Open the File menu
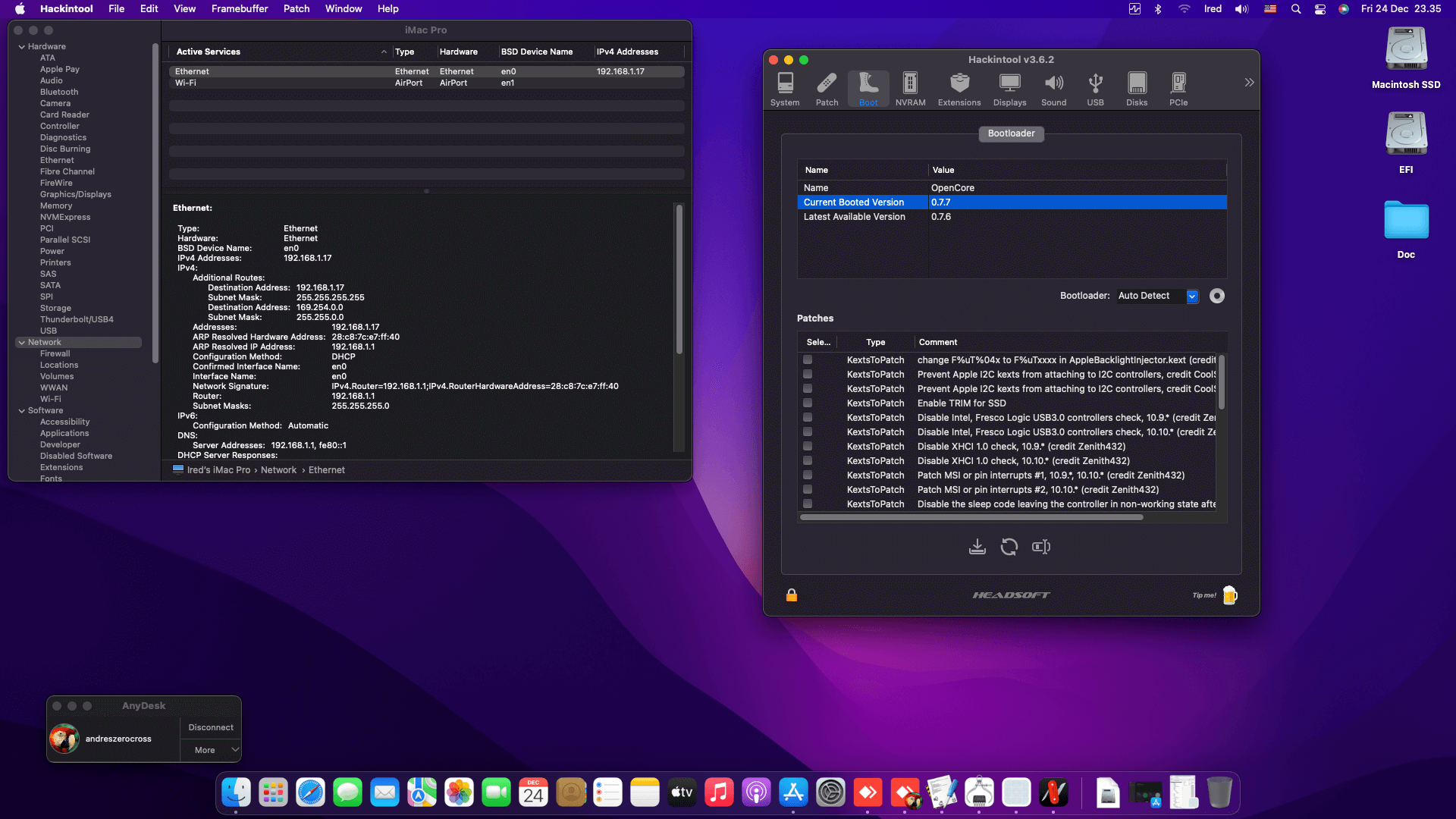This screenshot has width=1456, height=819. pos(116,9)
